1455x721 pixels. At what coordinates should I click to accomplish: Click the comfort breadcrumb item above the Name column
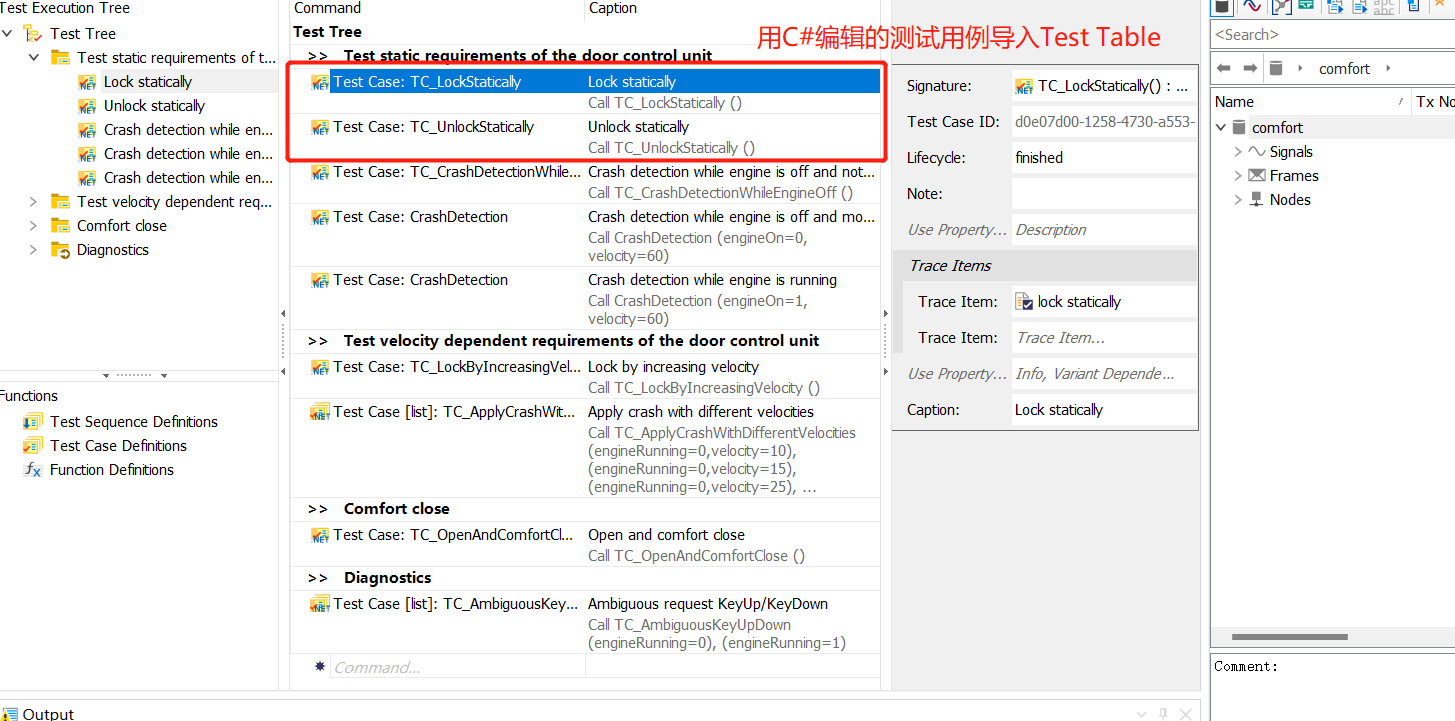pyautogui.click(x=1344, y=68)
